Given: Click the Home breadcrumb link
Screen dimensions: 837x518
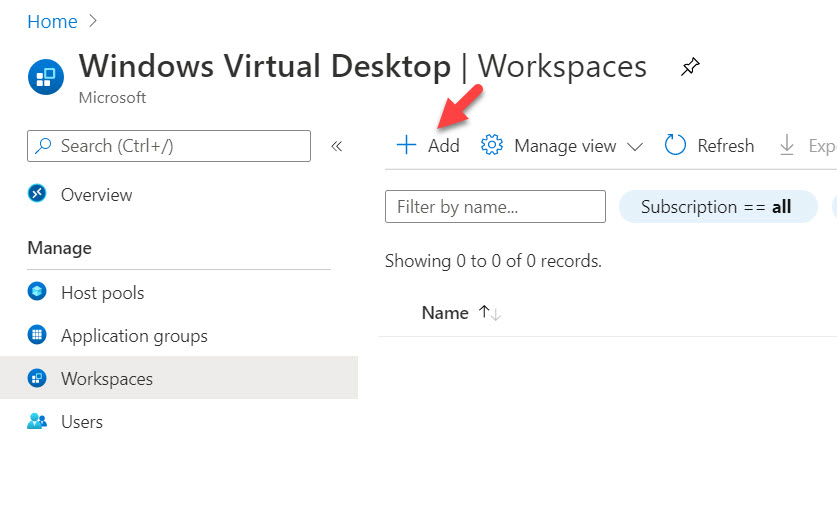Looking at the screenshot, I should 52,22.
